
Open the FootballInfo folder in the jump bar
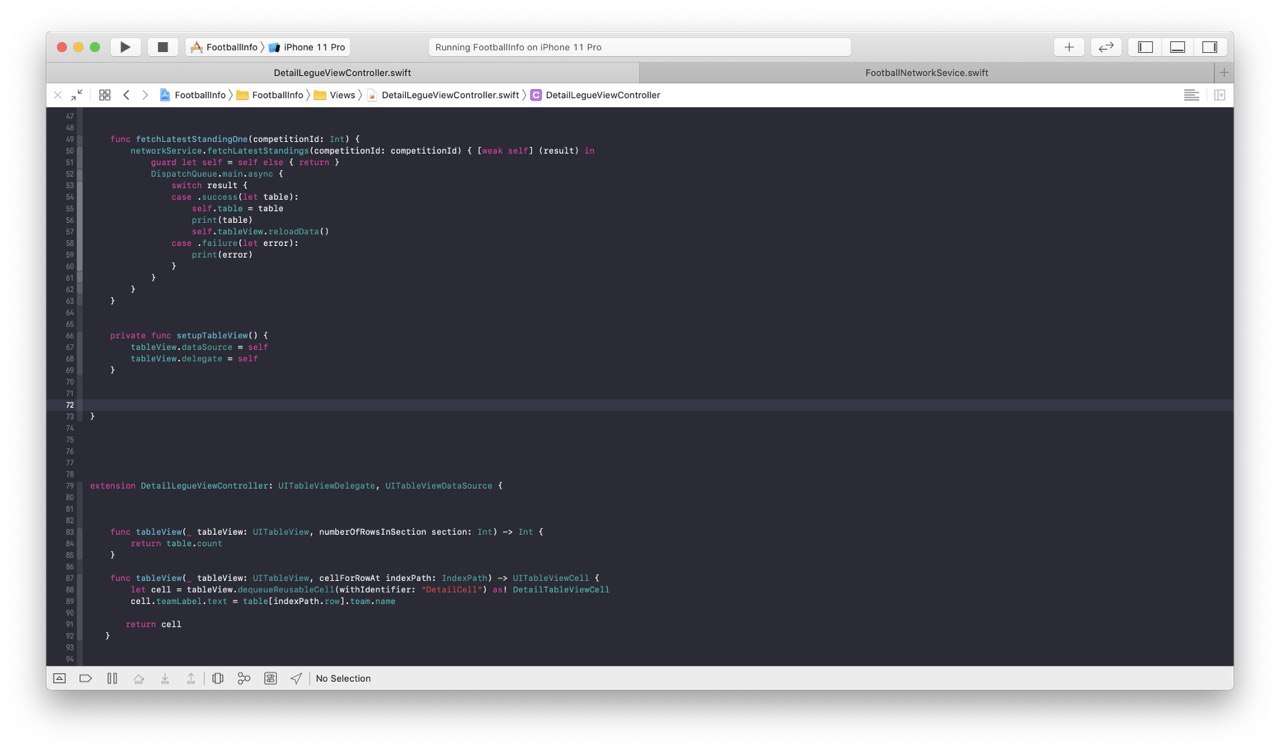tap(270, 95)
